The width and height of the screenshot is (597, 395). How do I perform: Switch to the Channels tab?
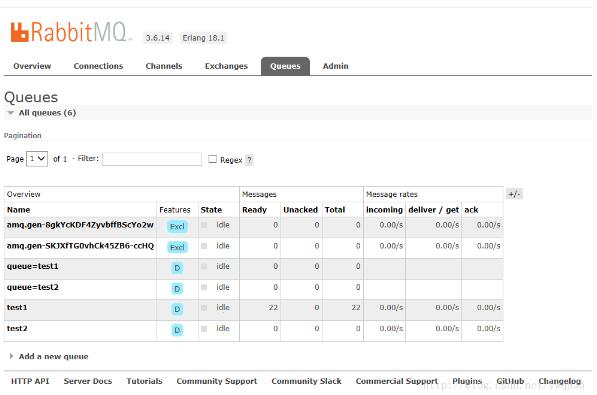coord(164,66)
